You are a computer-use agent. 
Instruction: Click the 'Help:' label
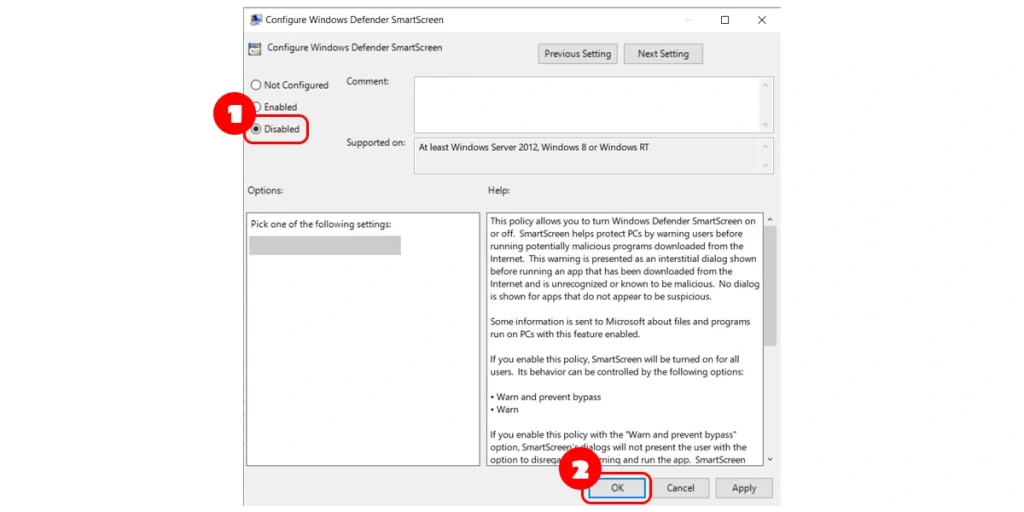point(499,191)
